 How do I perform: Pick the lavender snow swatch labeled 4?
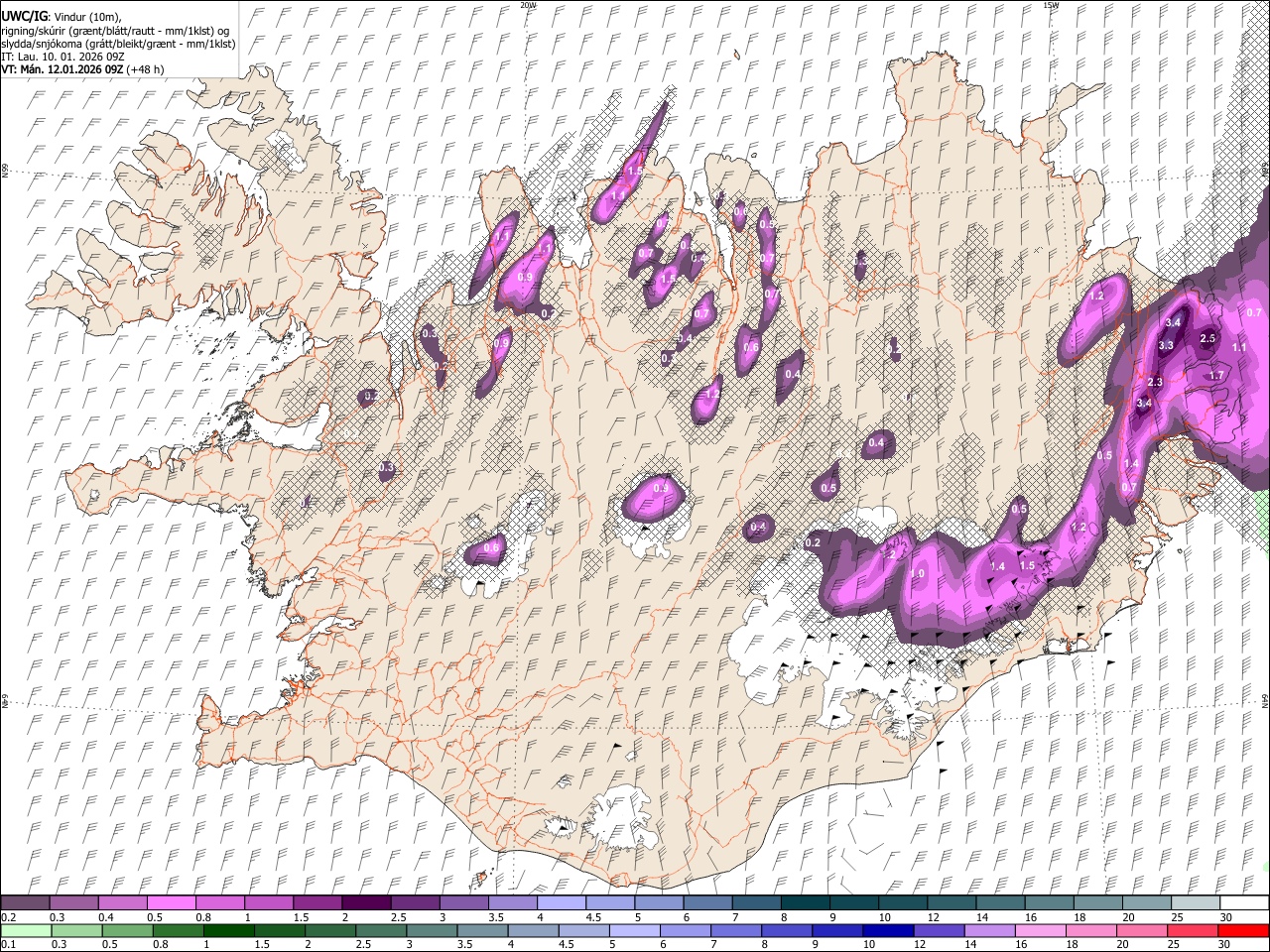point(562,902)
